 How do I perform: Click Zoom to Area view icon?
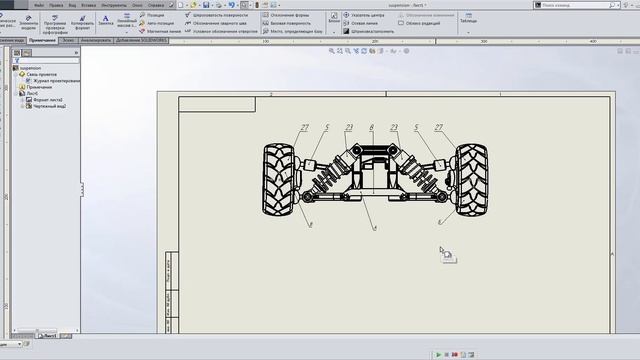click(340, 51)
